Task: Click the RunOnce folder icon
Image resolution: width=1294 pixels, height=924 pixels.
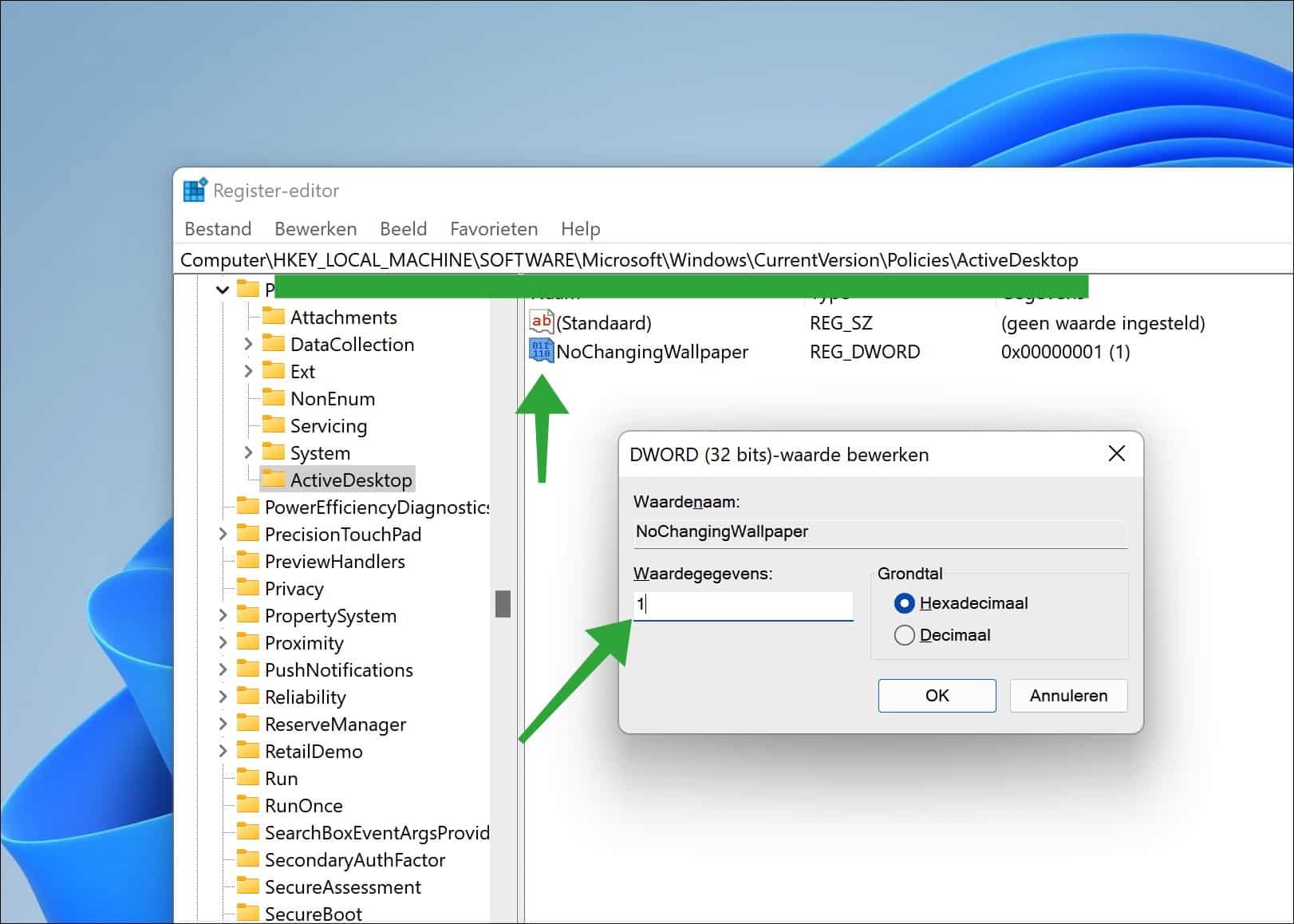Action: 248,805
